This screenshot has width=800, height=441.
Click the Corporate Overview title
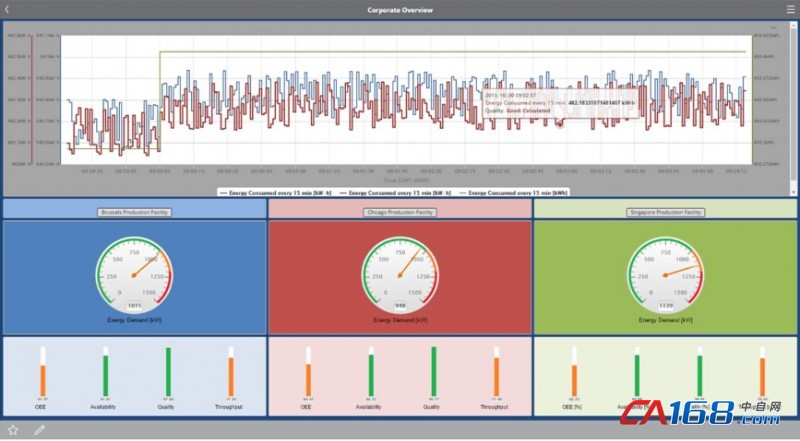pos(400,10)
